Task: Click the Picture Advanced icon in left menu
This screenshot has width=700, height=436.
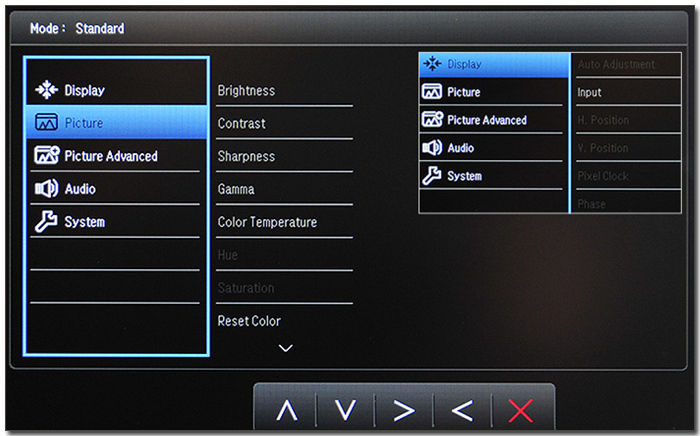Action: [47, 156]
